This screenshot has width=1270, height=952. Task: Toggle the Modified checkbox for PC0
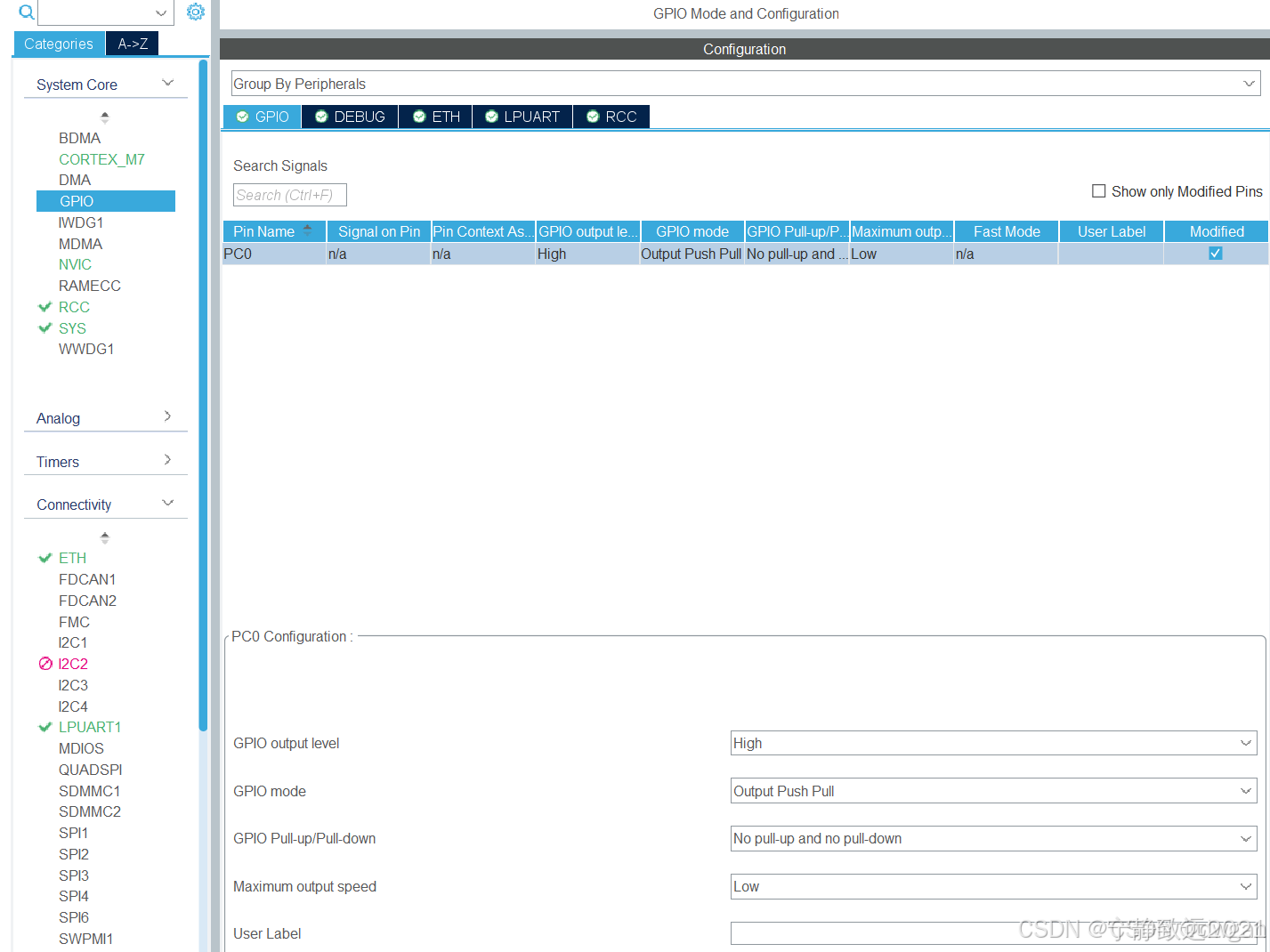pos(1216,254)
